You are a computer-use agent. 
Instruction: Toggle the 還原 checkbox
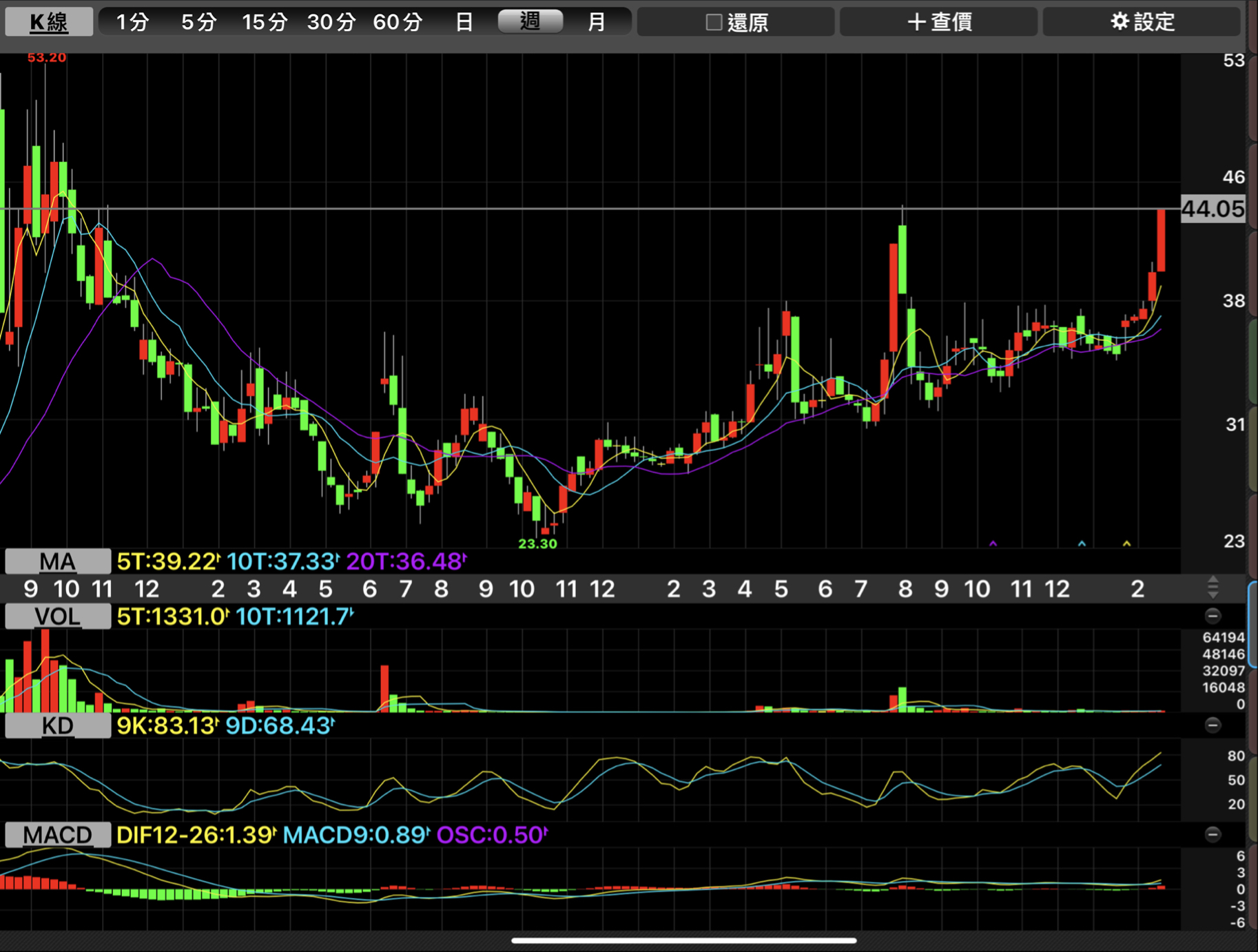(x=714, y=23)
